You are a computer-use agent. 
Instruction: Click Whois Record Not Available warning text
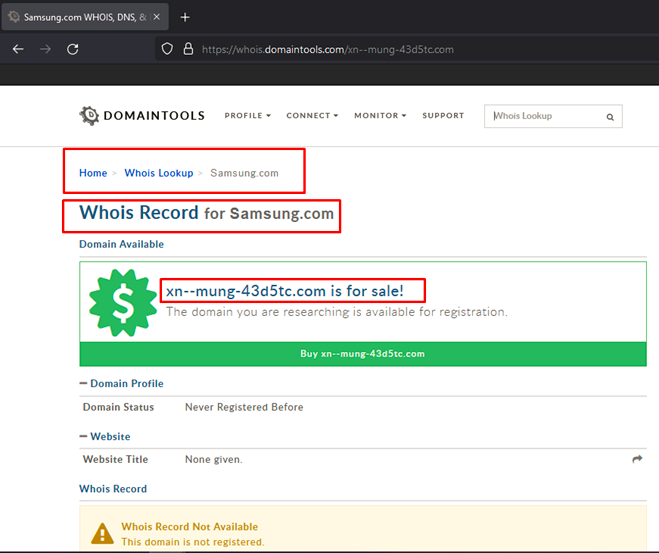tap(190, 527)
